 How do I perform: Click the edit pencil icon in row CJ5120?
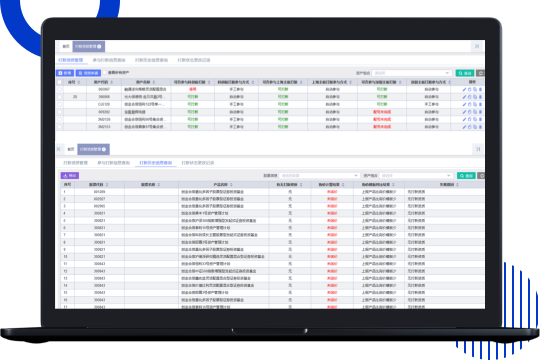click(x=464, y=104)
